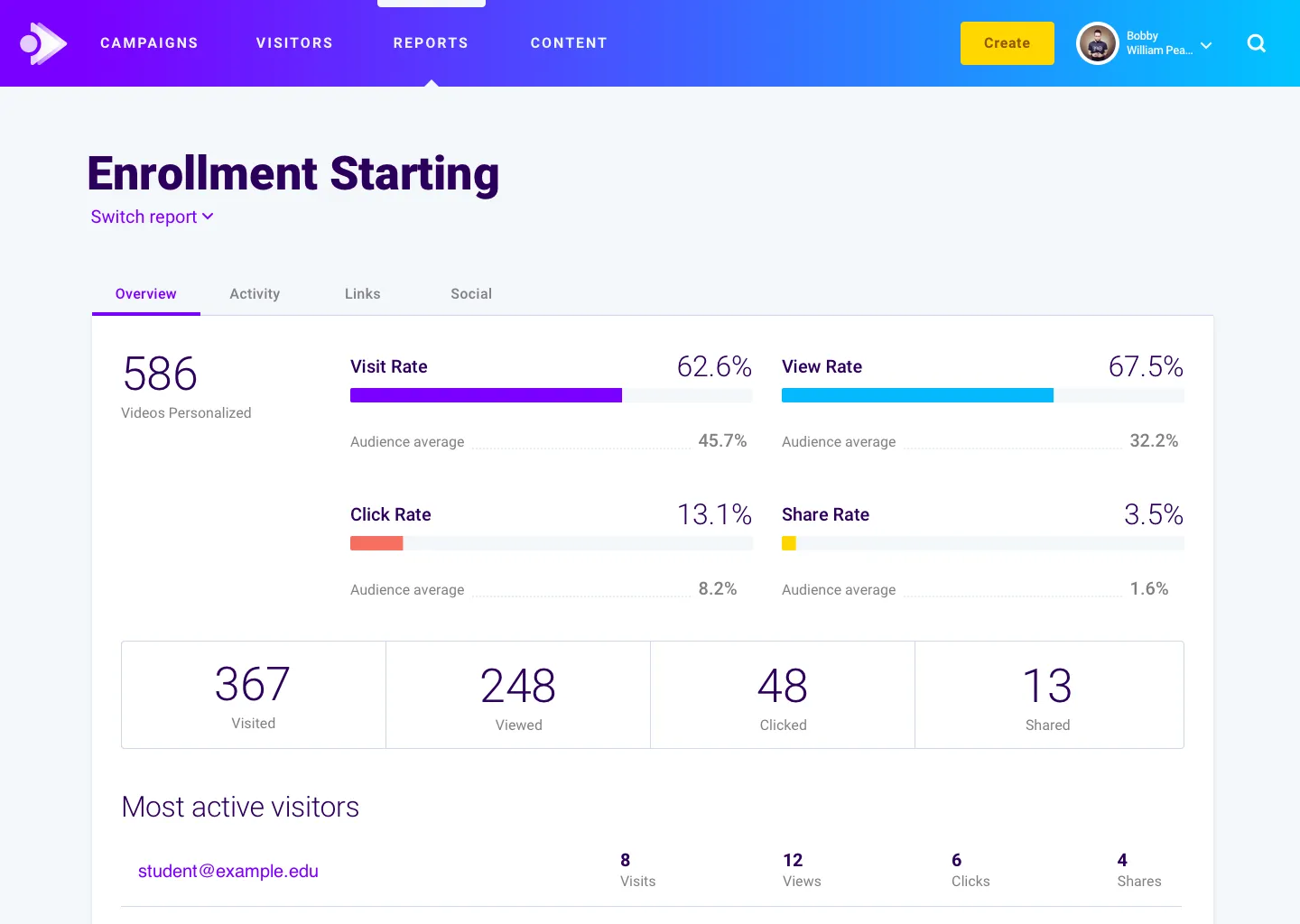Open the Visitors menu
The height and width of the screenshot is (924, 1300).
294,43
